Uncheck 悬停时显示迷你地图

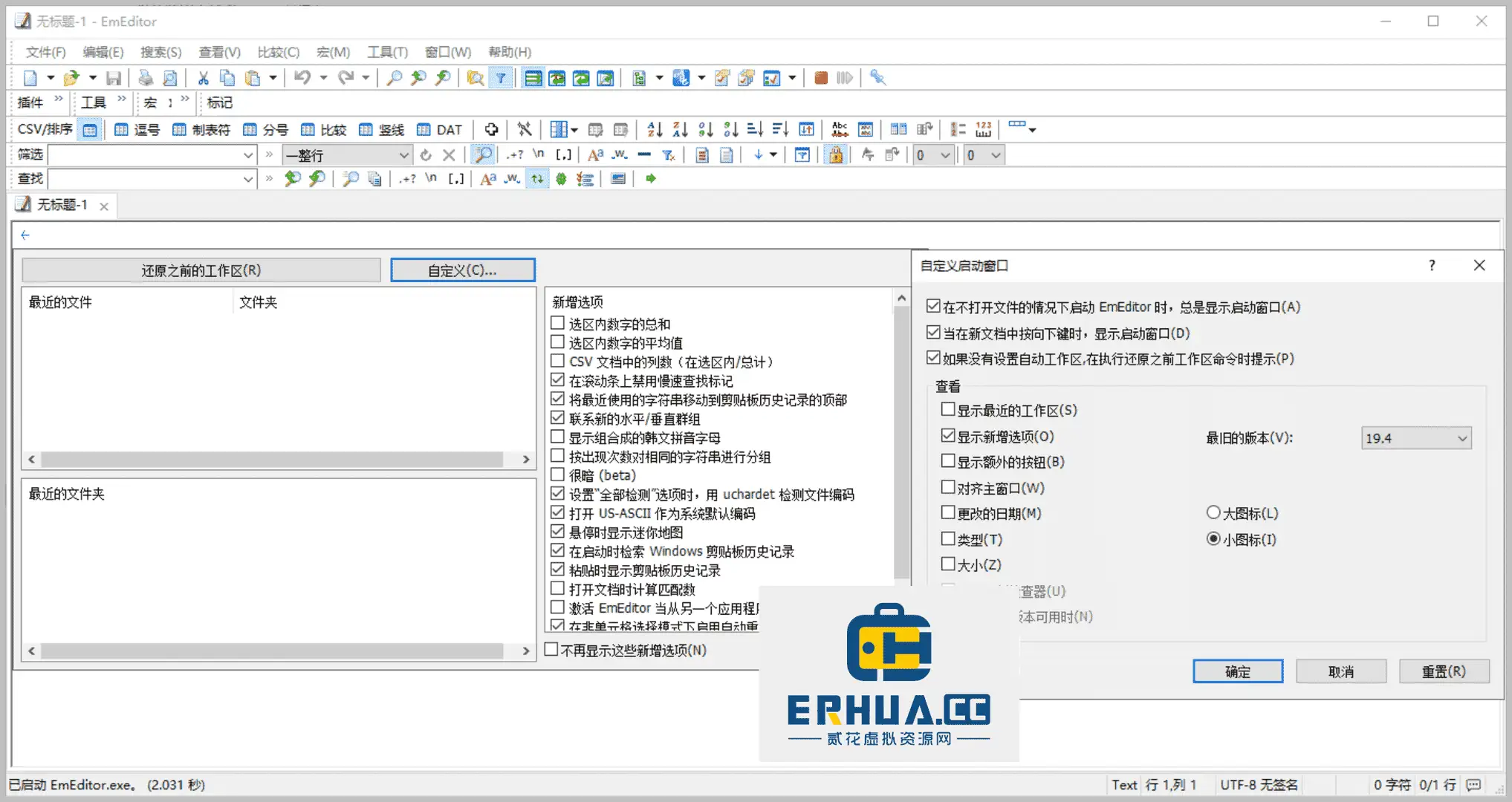click(557, 532)
